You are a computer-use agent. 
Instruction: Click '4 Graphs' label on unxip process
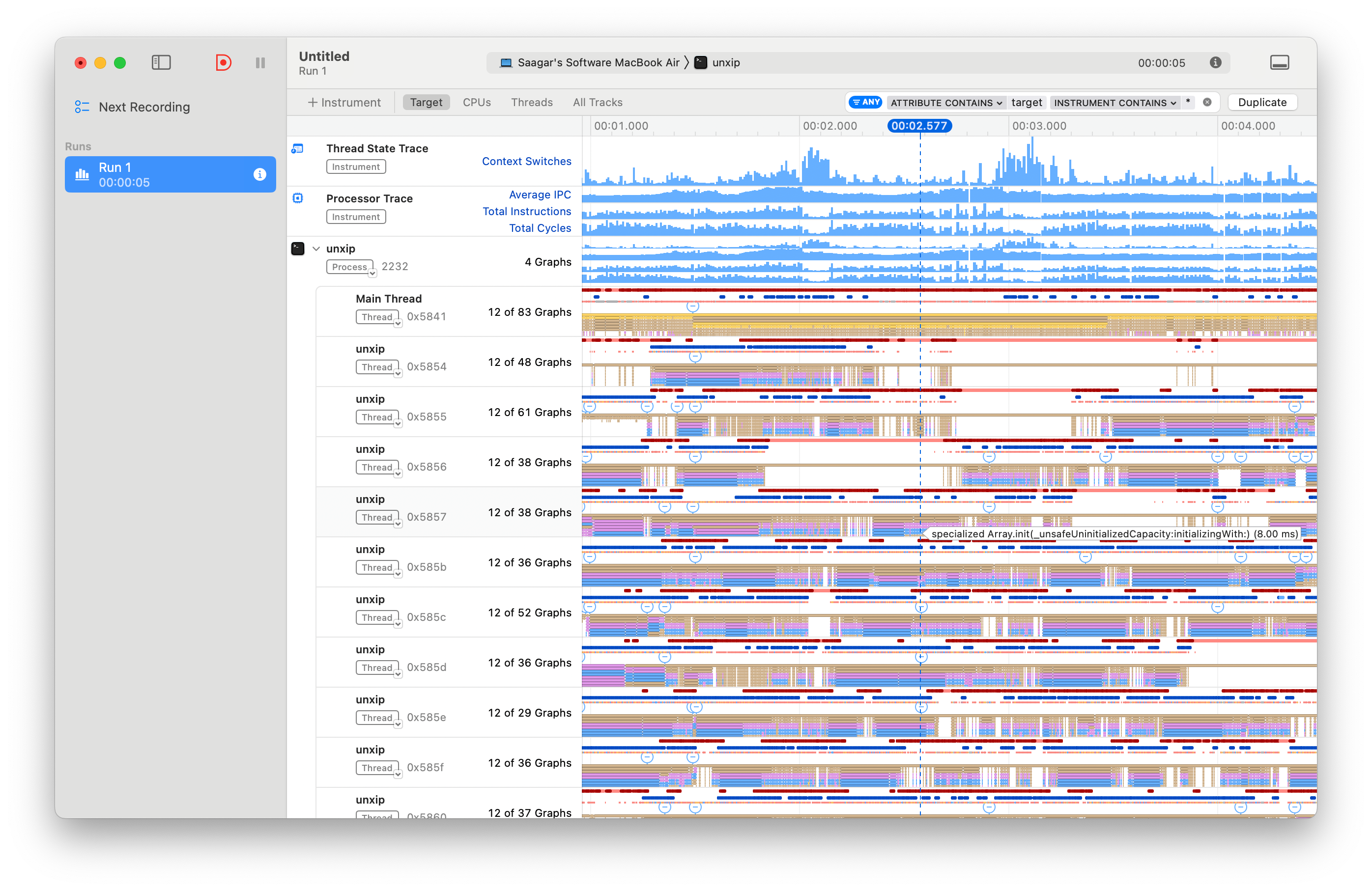(x=547, y=262)
